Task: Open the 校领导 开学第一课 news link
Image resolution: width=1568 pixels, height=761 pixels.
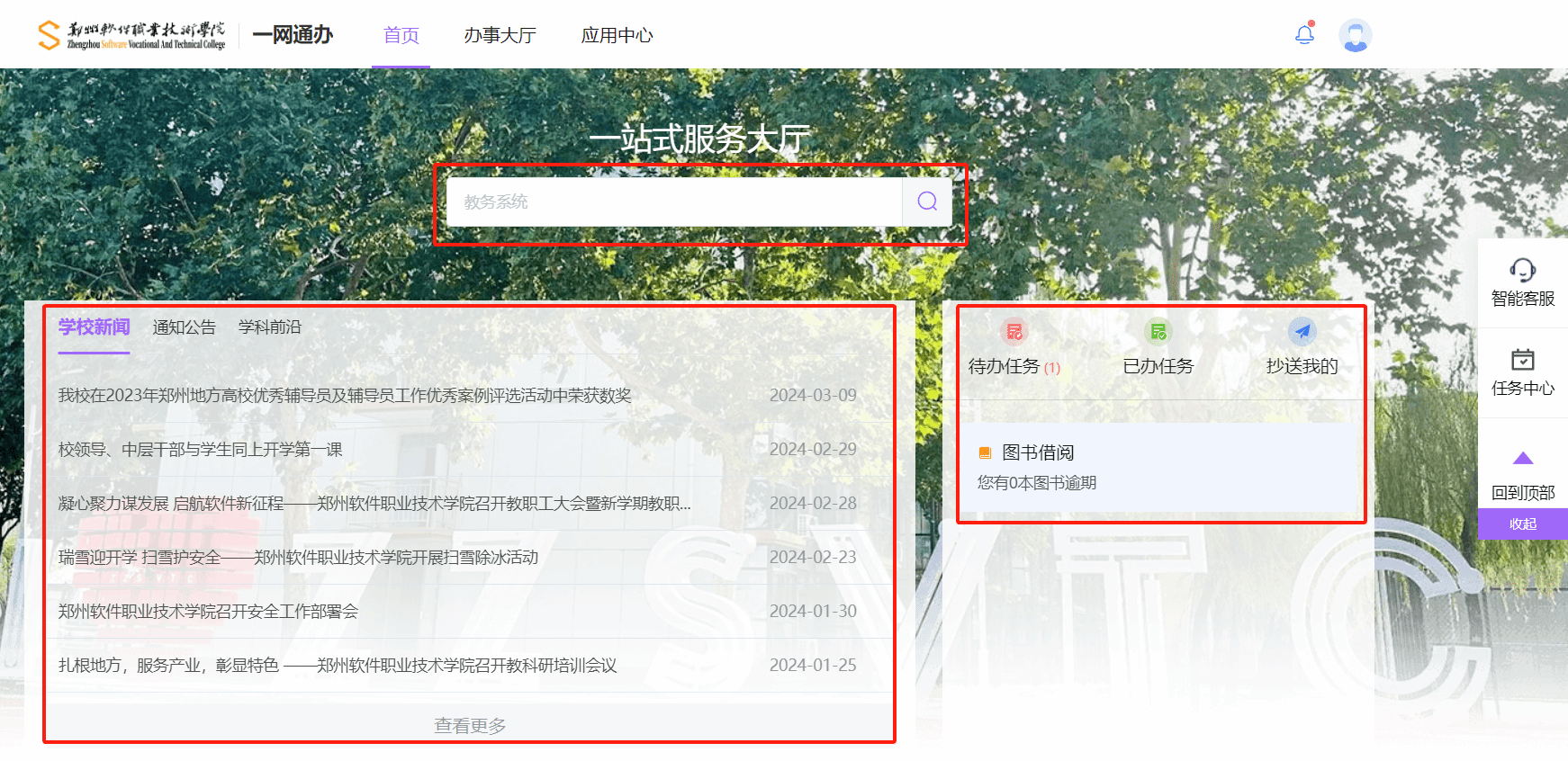Action: point(201,450)
